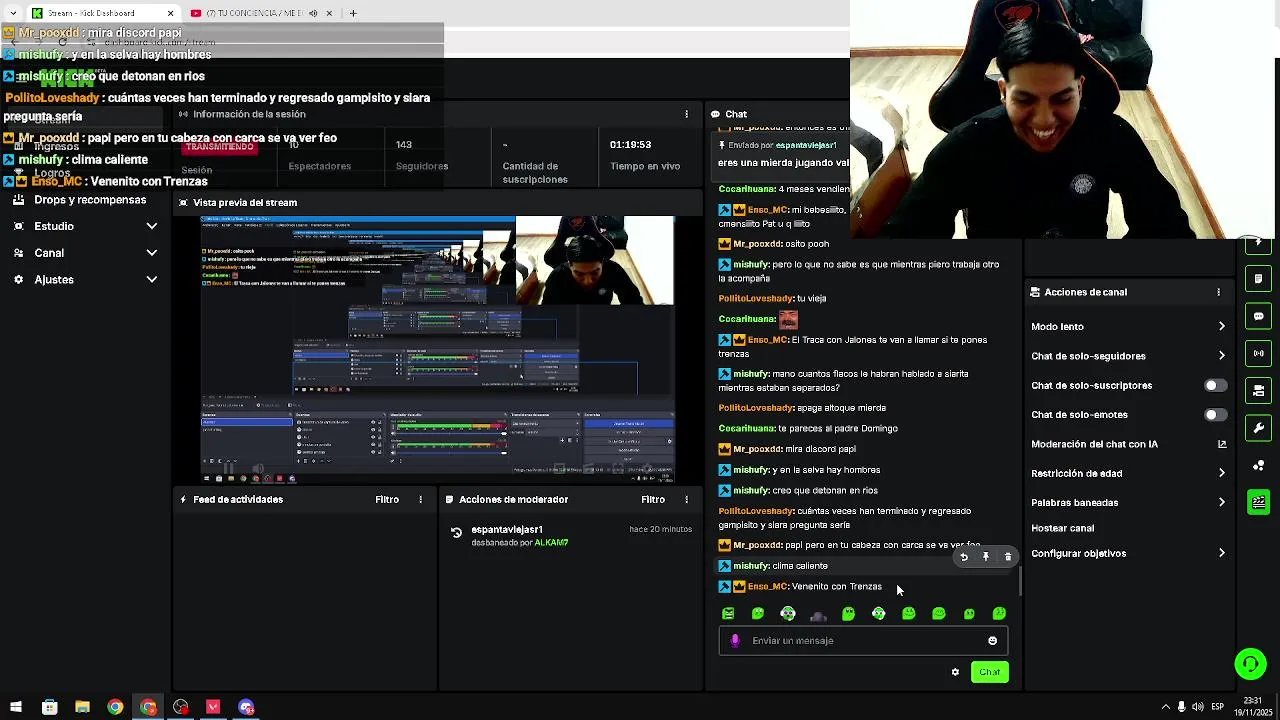1280x720 pixels.
Task: Open external link for Moderación del chat con IA
Action: tap(1222, 444)
